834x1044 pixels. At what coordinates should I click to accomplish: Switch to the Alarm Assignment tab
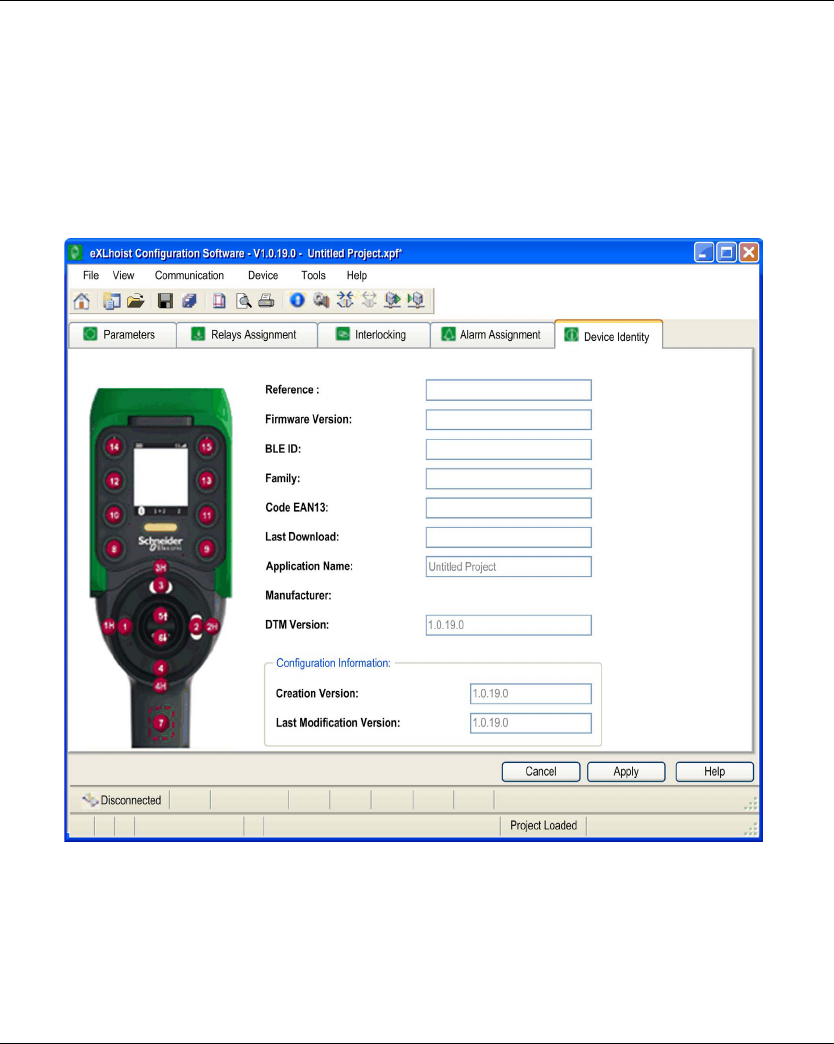click(x=493, y=334)
